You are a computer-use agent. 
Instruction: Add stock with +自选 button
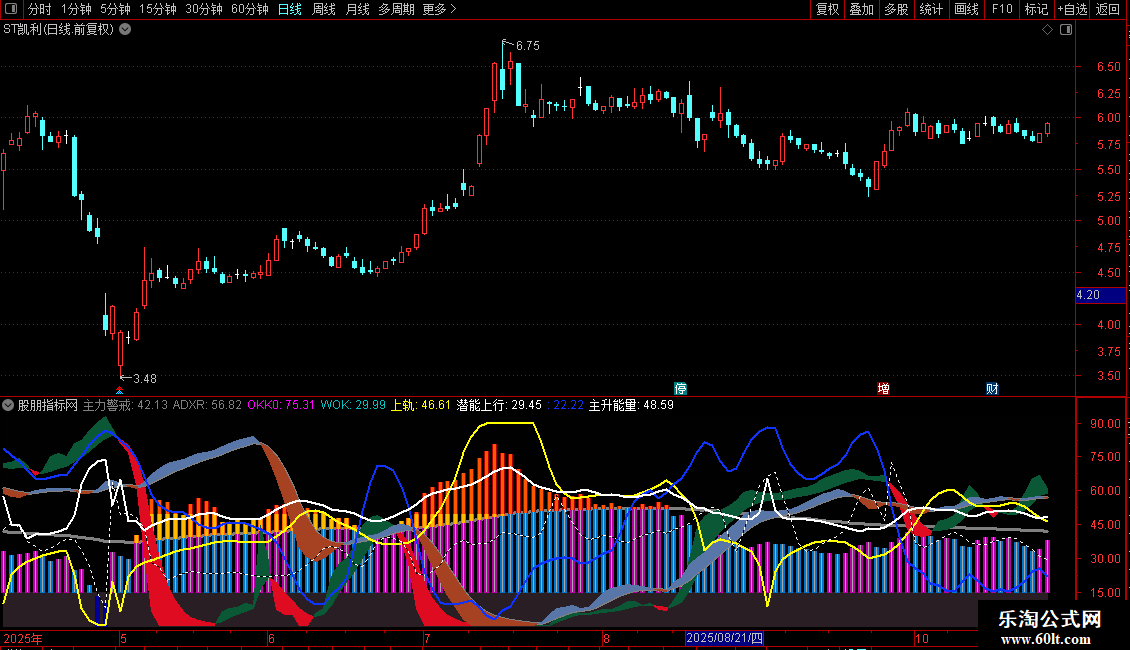tap(1072, 9)
